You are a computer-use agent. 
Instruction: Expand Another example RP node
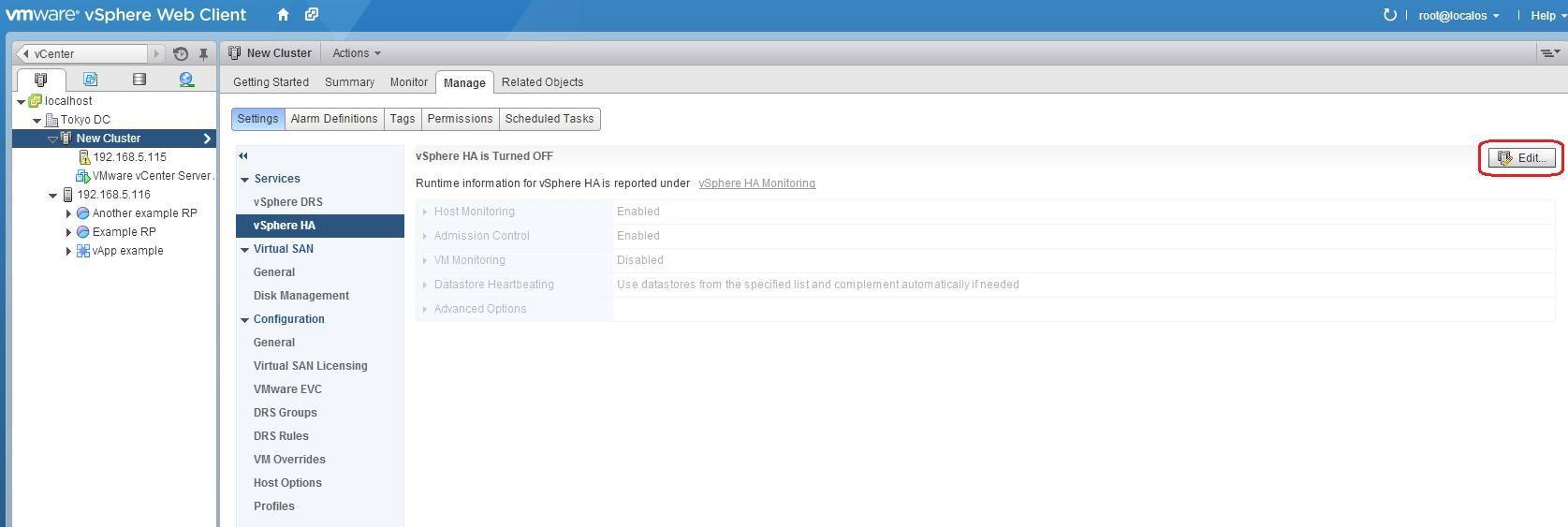tap(68, 213)
